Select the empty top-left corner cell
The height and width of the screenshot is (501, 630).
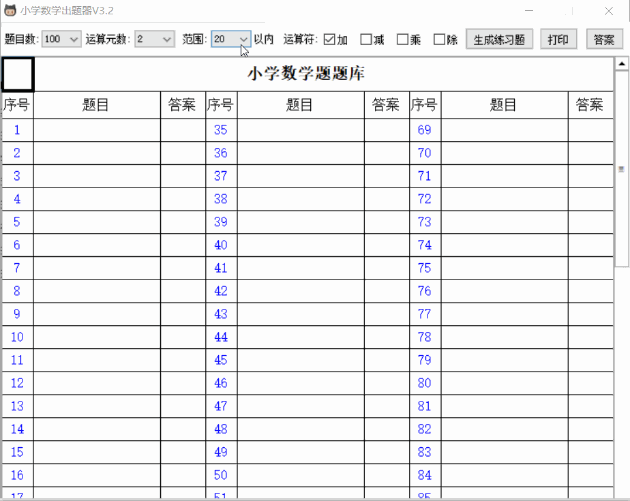click(x=18, y=74)
